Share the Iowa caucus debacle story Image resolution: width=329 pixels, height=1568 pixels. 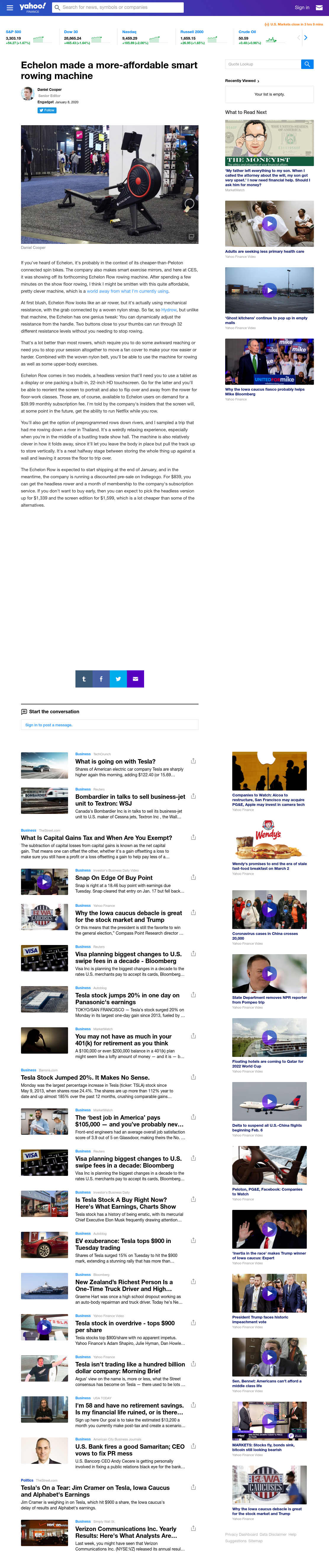click(x=193, y=912)
